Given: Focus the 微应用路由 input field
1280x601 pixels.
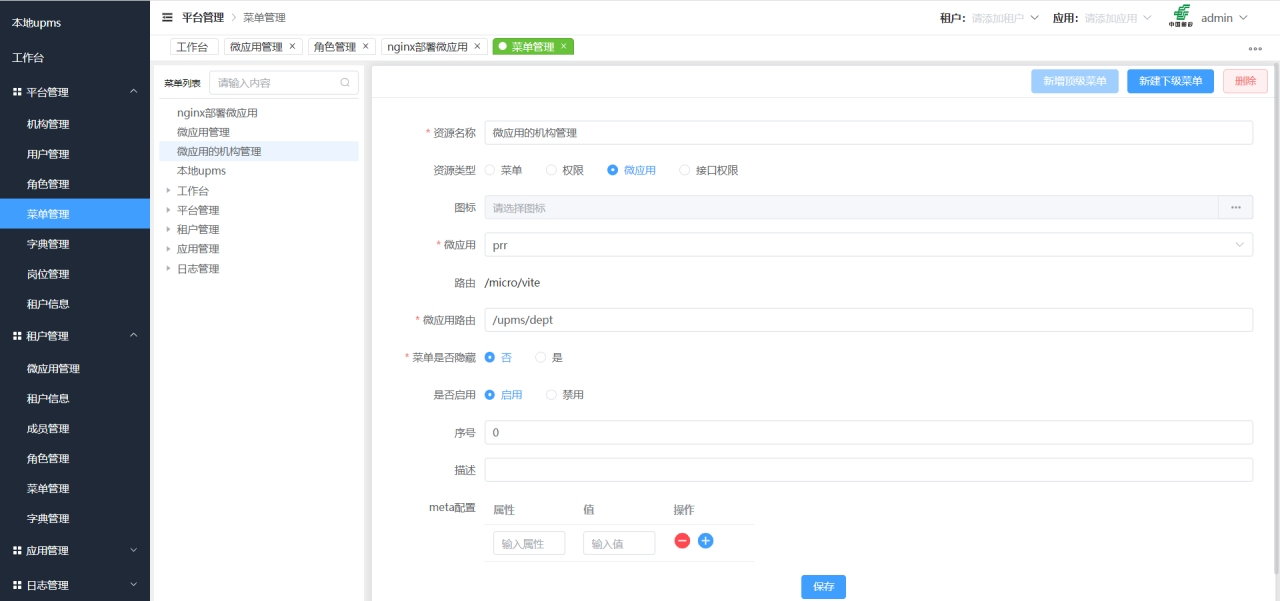Looking at the screenshot, I should pyautogui.click(x=868, y=320).
